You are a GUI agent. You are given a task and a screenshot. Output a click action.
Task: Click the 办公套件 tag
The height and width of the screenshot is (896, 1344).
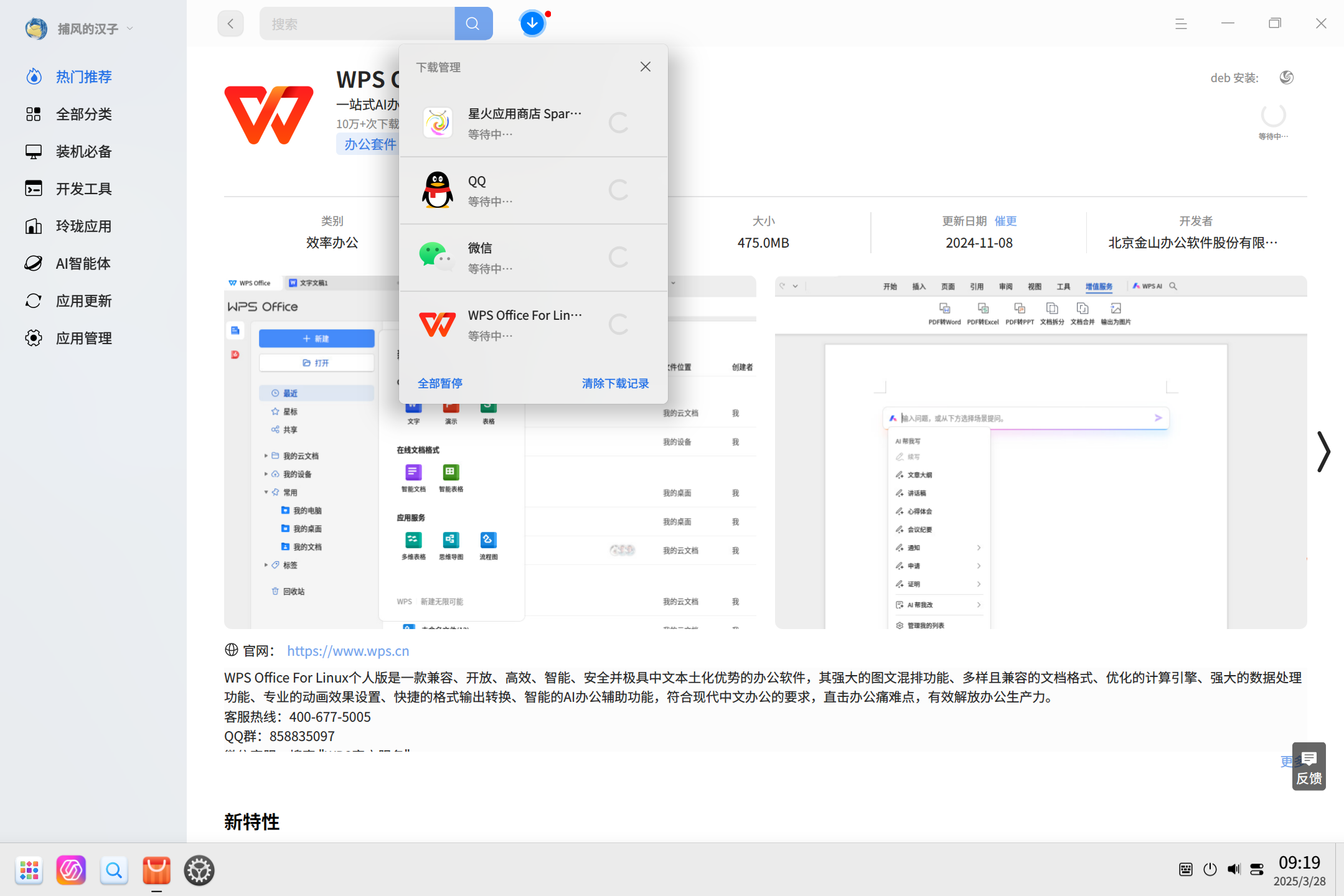370,144
